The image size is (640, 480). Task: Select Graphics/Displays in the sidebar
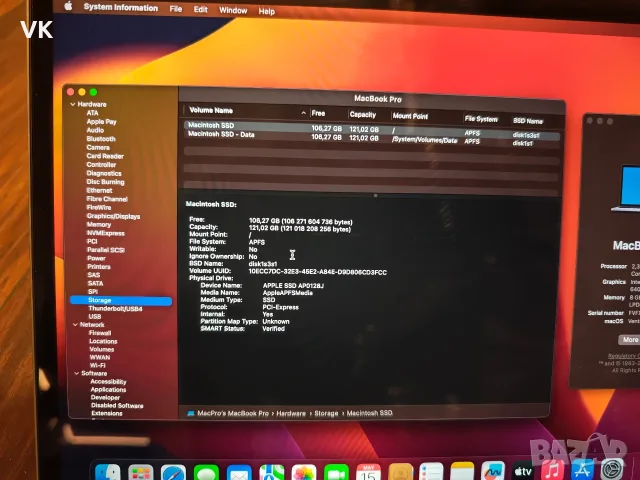click(113, 216)
